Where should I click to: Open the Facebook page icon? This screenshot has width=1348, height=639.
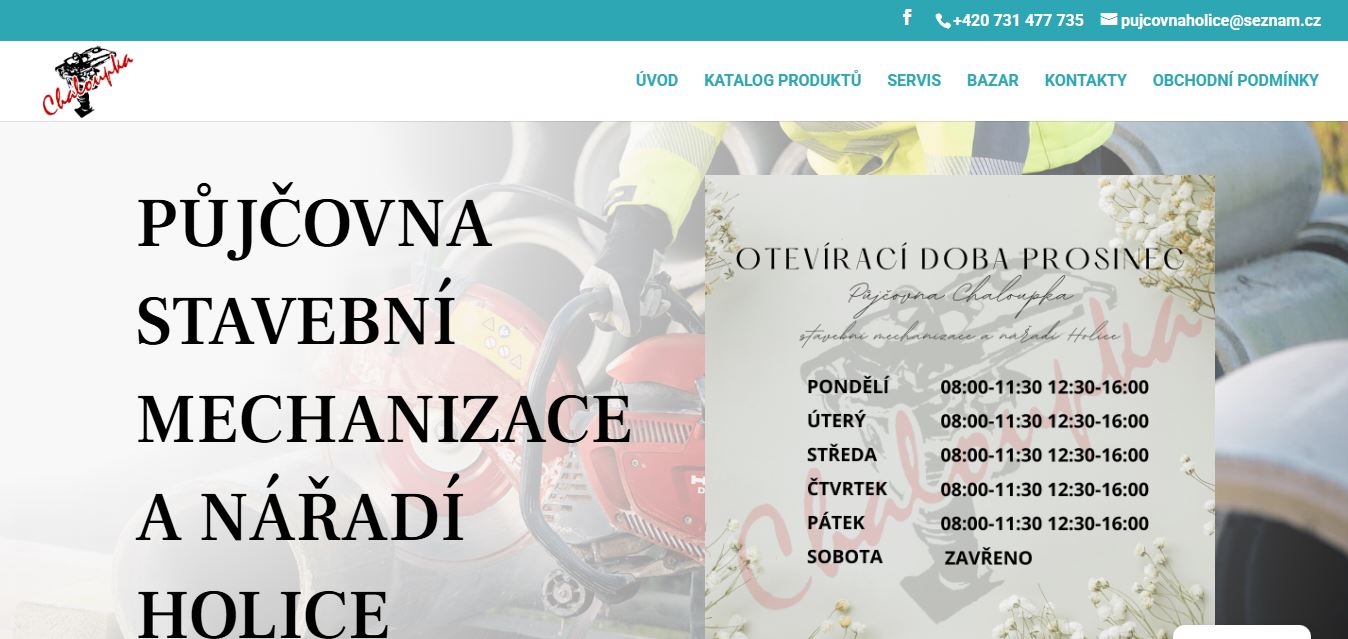pos(907,18)
